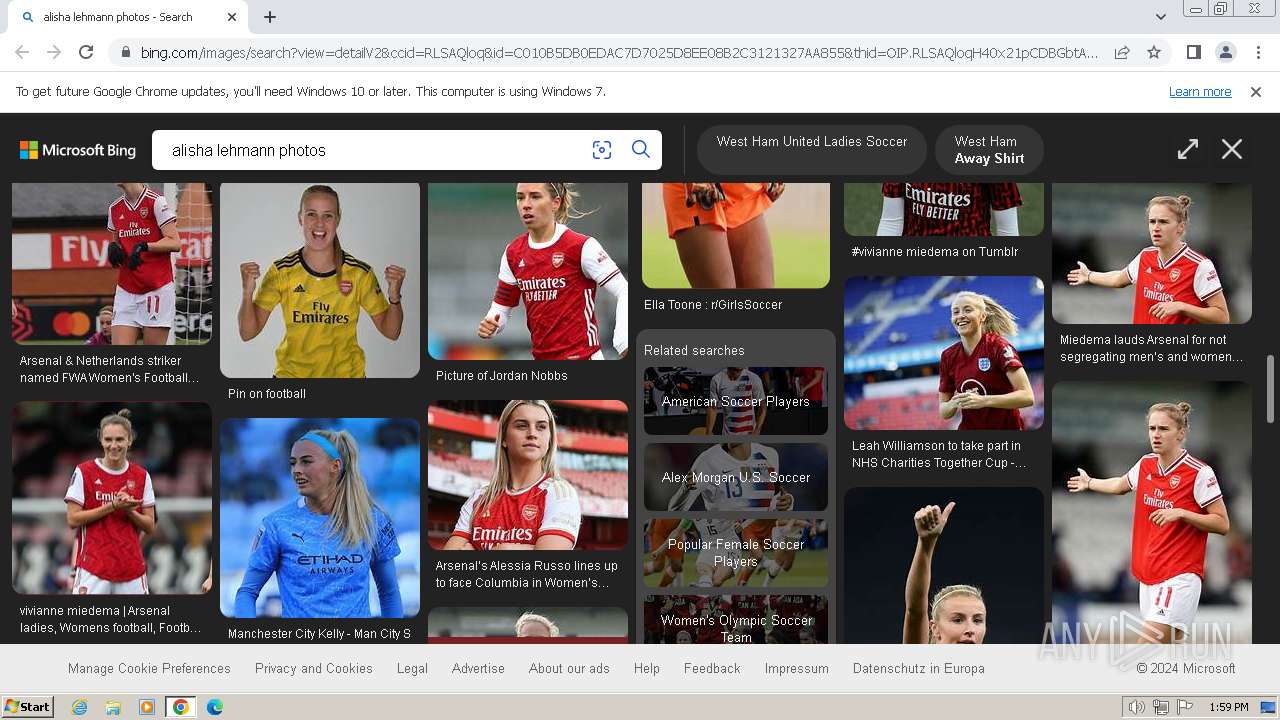Open volume control in system tray
1280x720 pixels.
[1138, 707]
